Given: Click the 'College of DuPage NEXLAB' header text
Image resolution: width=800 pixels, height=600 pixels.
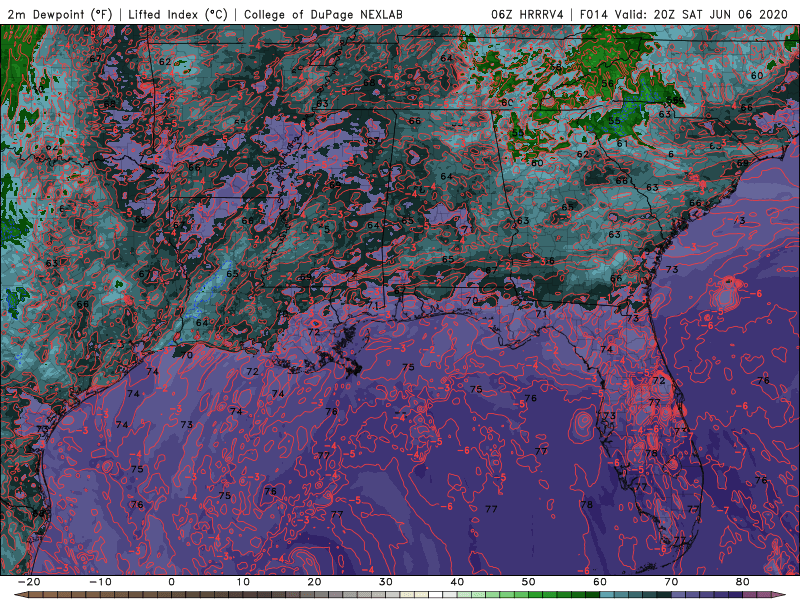Looking at the screenshot, I should pos(323,14).
